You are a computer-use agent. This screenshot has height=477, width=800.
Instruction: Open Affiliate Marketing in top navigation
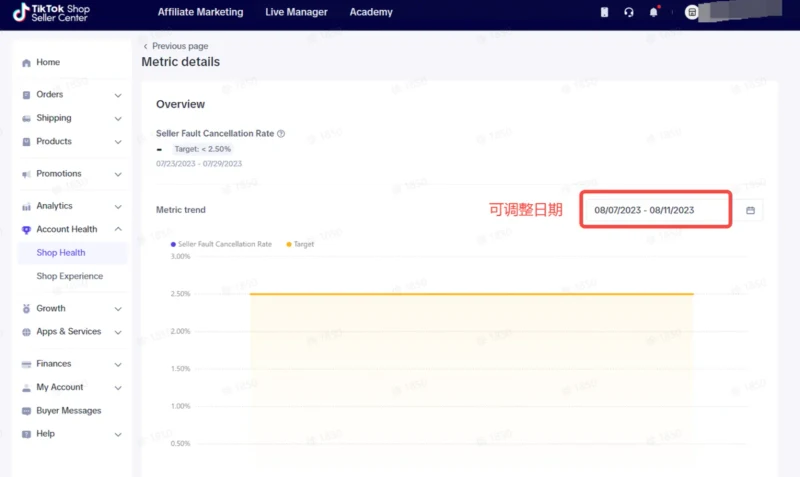click(201, 12)
